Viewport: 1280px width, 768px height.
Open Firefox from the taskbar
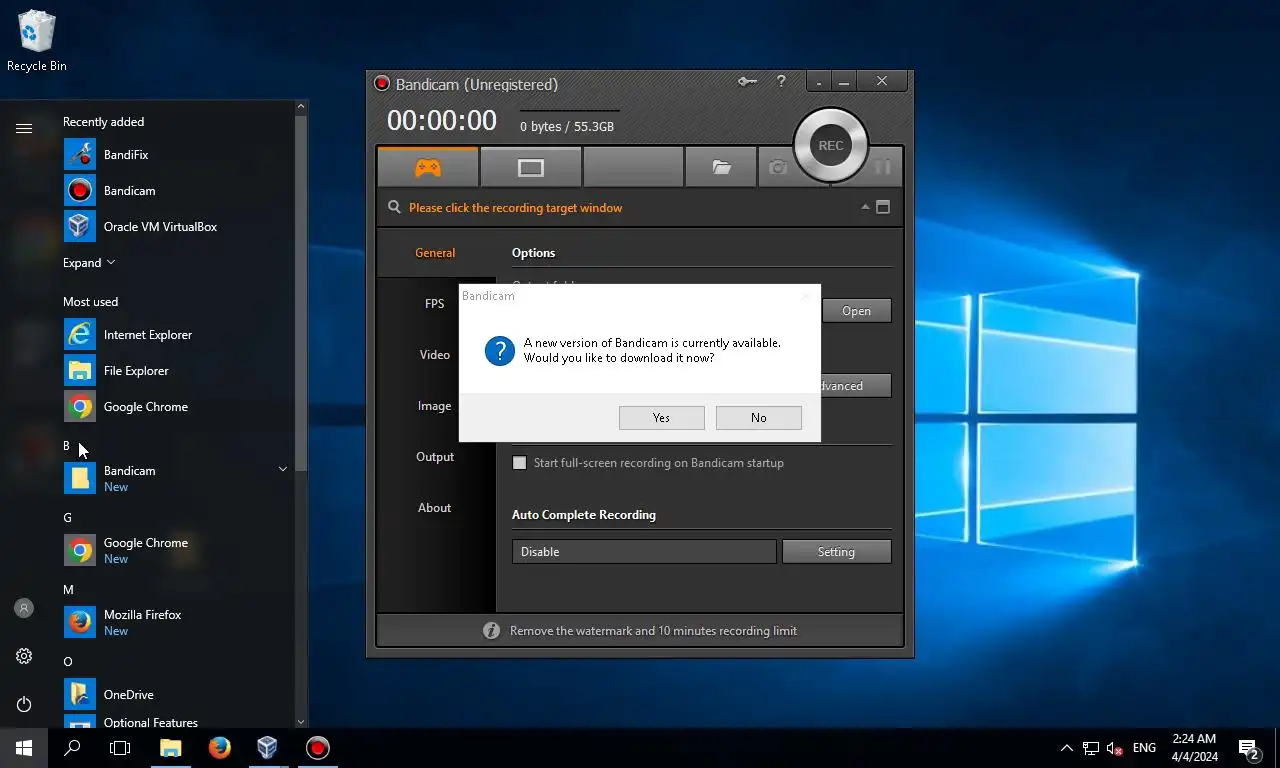tap(219, 748)
